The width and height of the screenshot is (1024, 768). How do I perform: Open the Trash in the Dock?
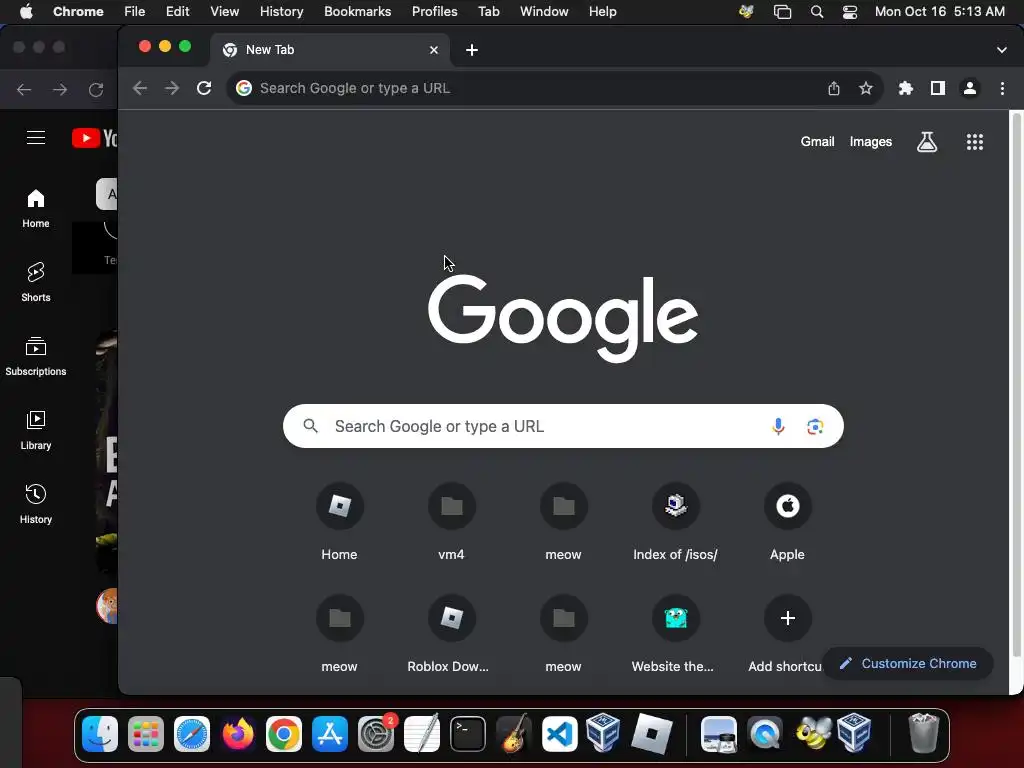[x=923, y=734]
